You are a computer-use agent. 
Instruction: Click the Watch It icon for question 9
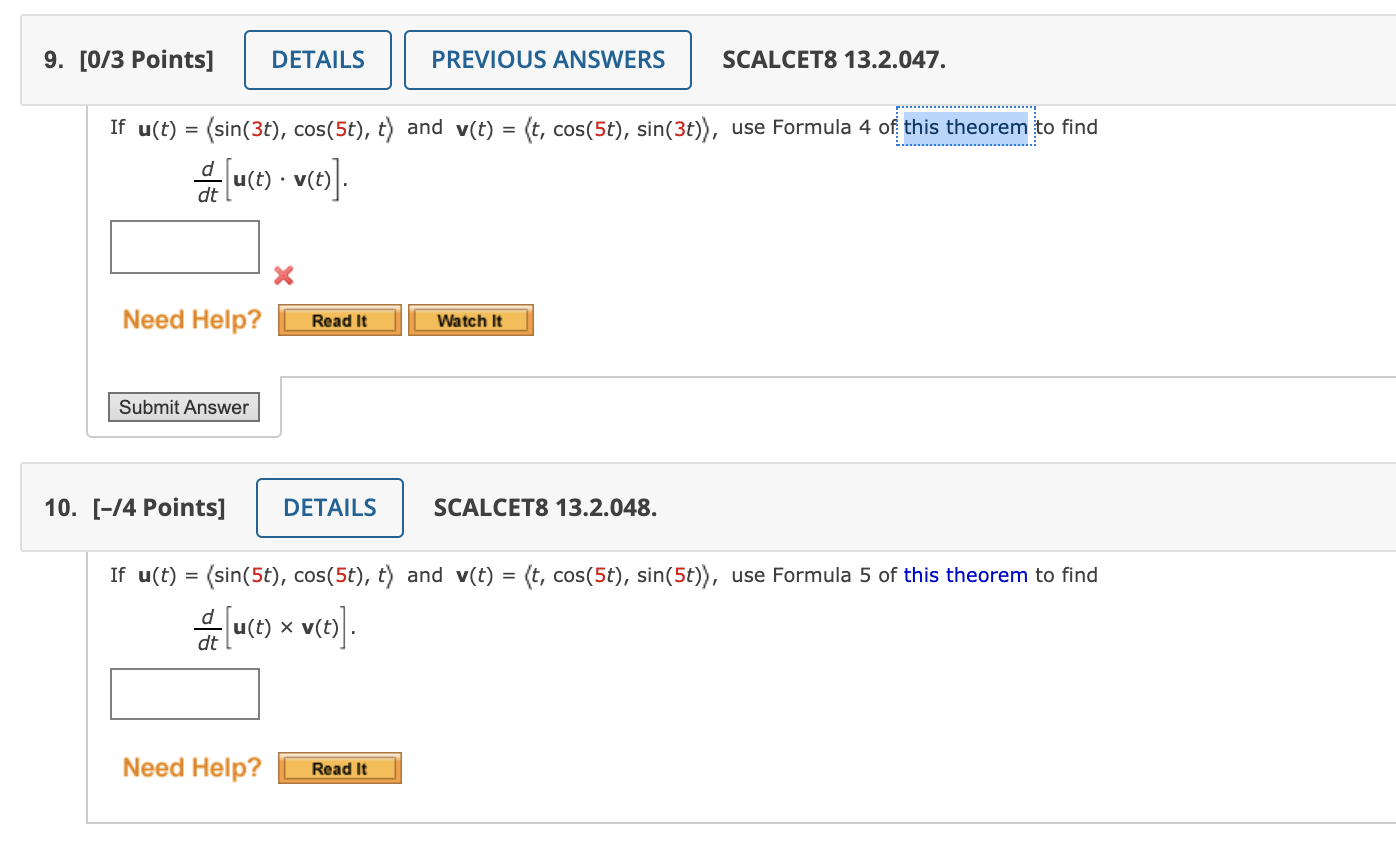470,320
